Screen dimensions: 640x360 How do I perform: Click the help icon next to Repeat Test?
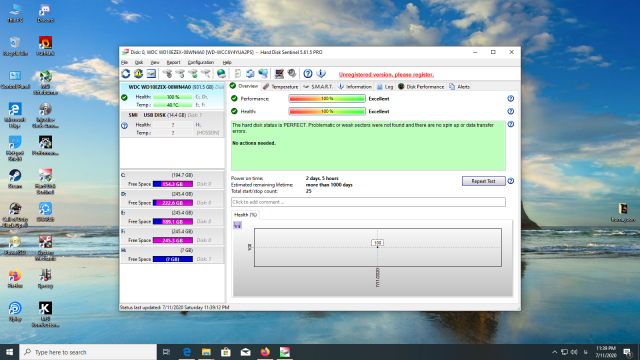pos(510,181)
